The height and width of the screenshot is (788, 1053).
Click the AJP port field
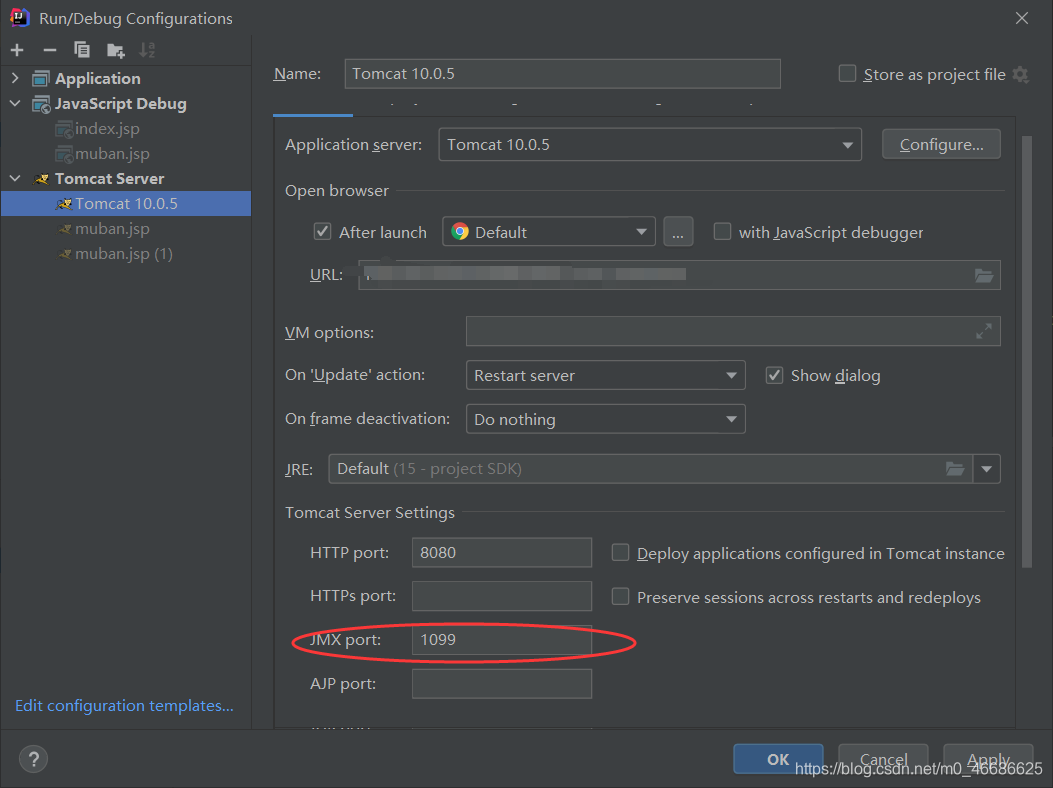click(502, 684)
